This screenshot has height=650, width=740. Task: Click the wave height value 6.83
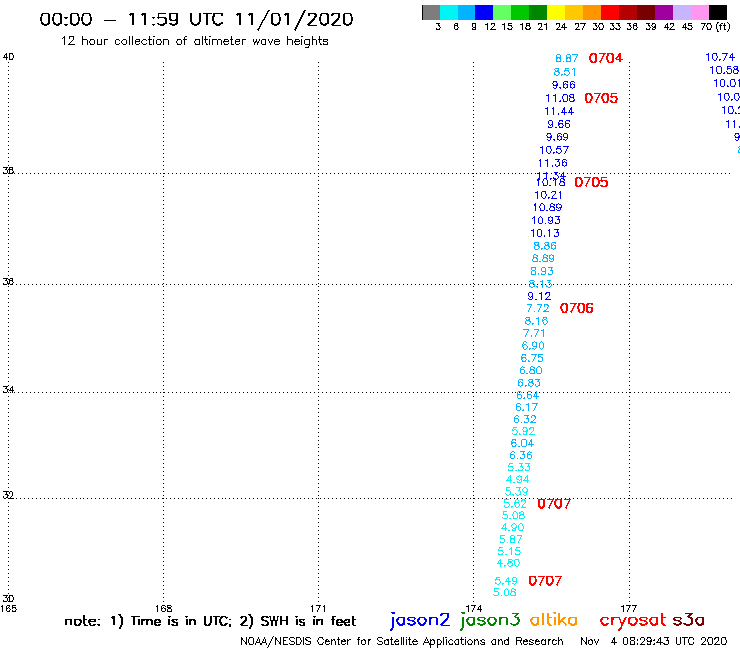pos(529,383)
